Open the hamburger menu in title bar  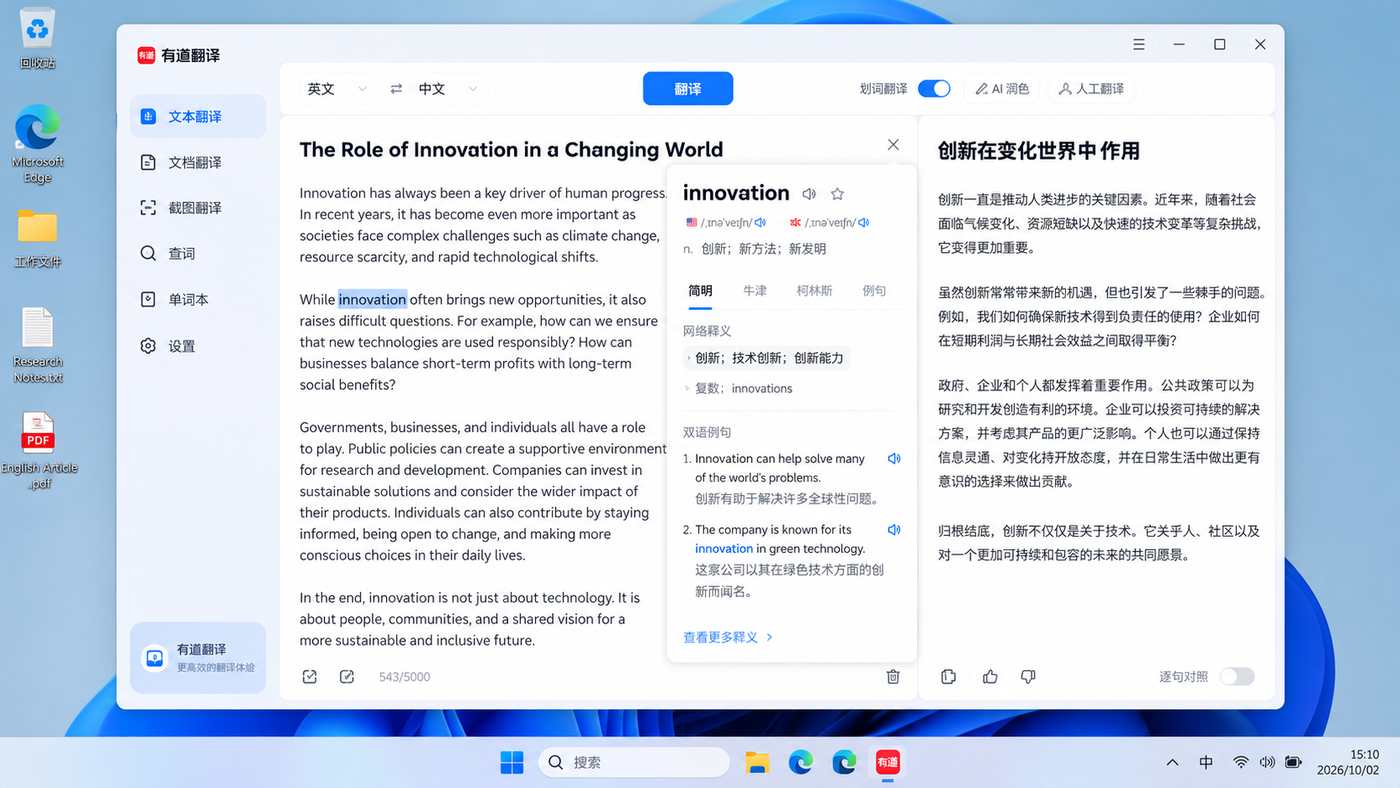click(x=1139, y=45)
